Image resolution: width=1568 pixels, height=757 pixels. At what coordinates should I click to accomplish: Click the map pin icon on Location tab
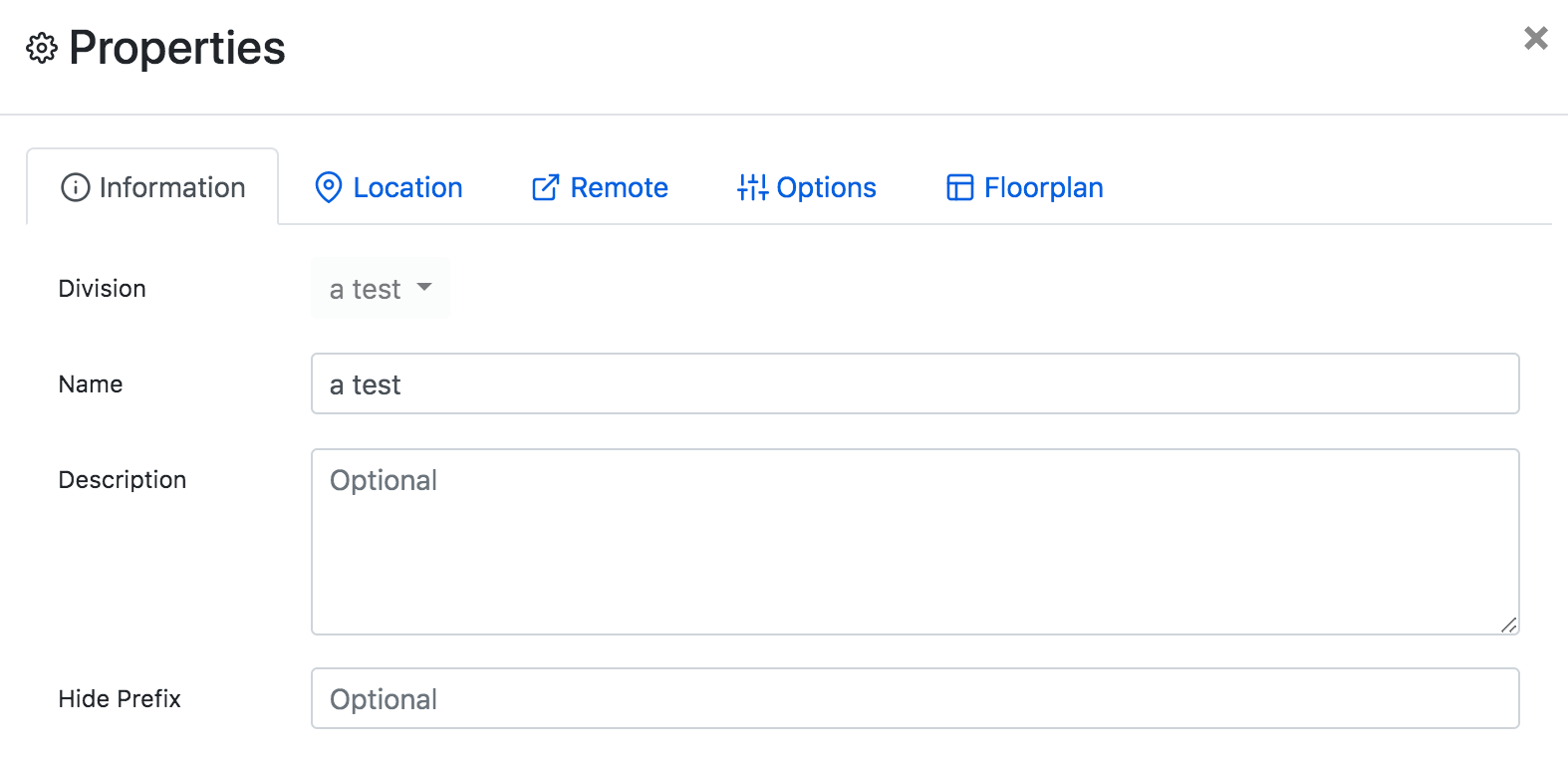[329, 187]
